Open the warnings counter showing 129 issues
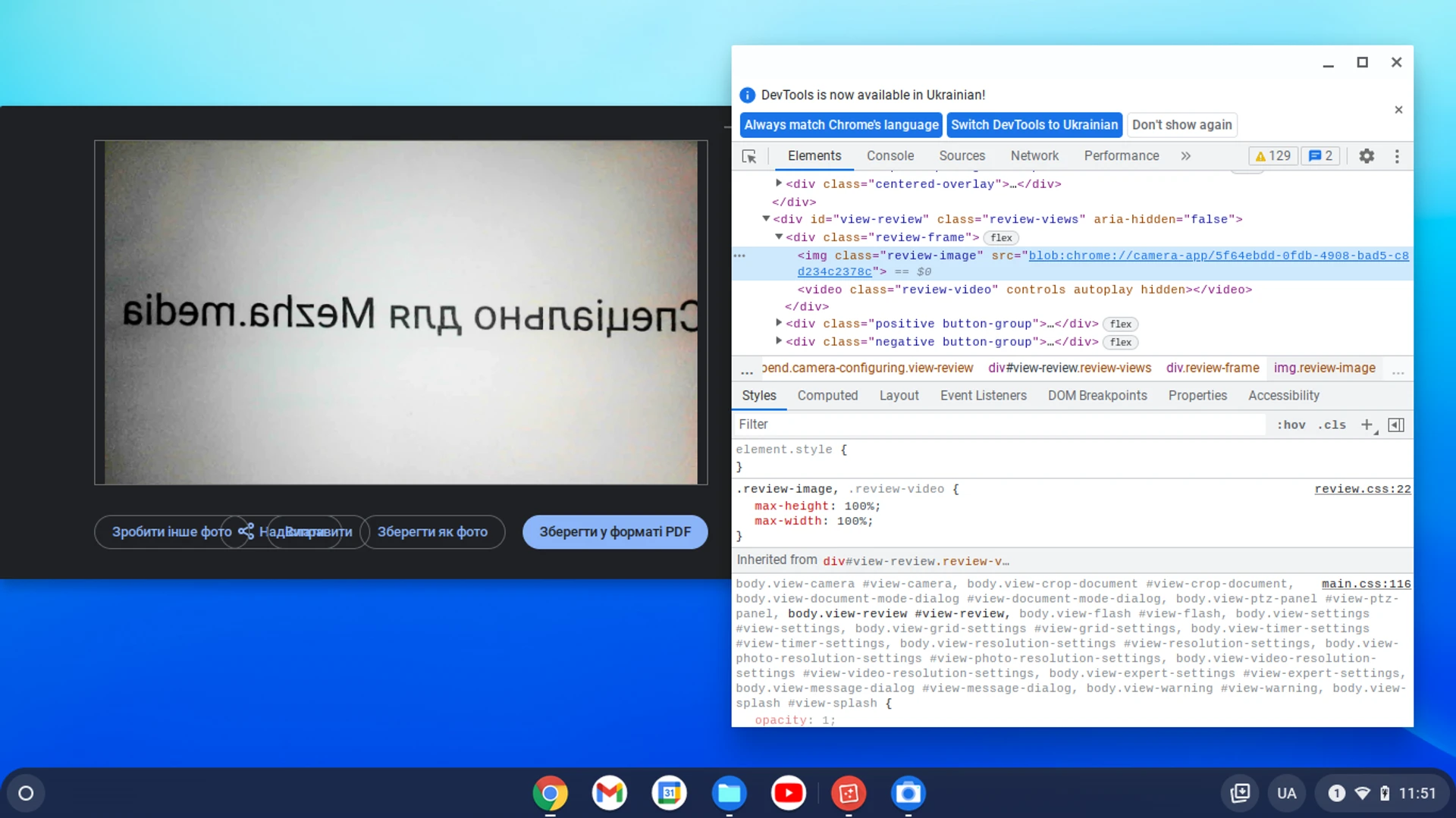 (x=1272, y=155)
